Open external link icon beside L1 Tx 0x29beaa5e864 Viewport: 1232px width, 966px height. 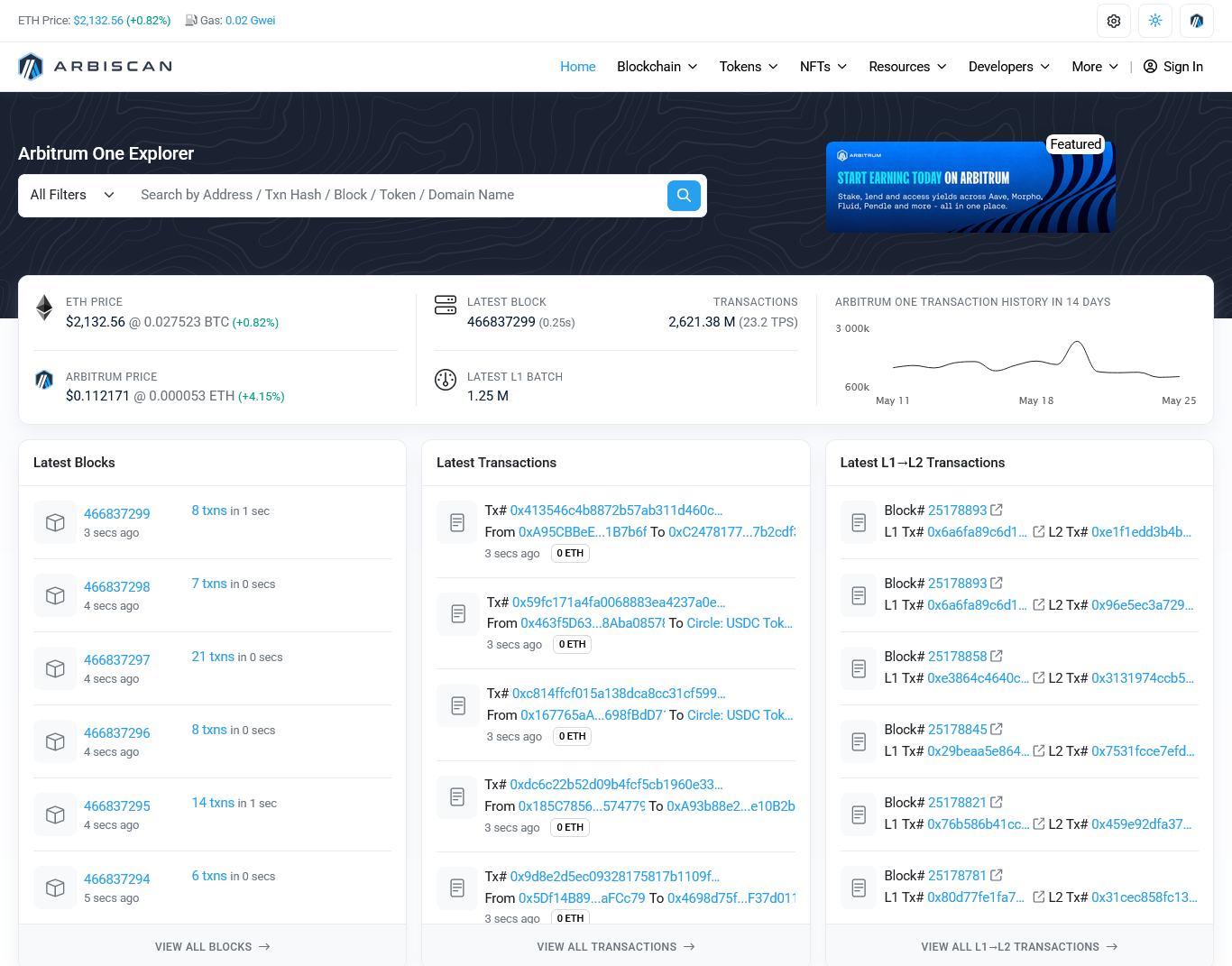pyautogui.click(x=1039, y=750)
